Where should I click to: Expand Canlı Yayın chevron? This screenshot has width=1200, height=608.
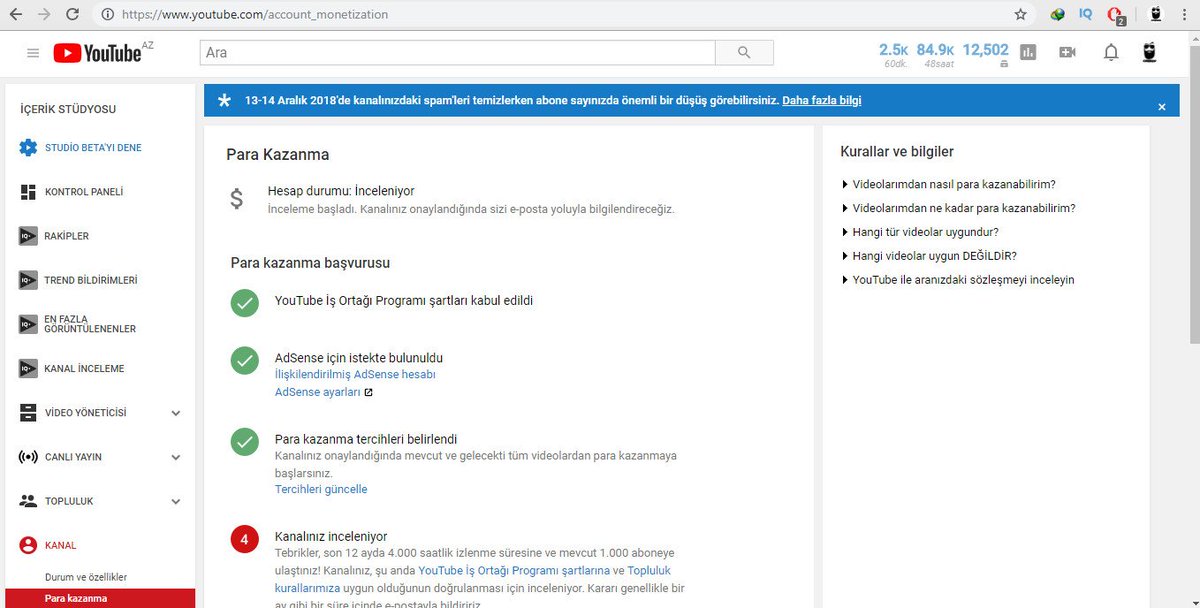click(176, 457)
